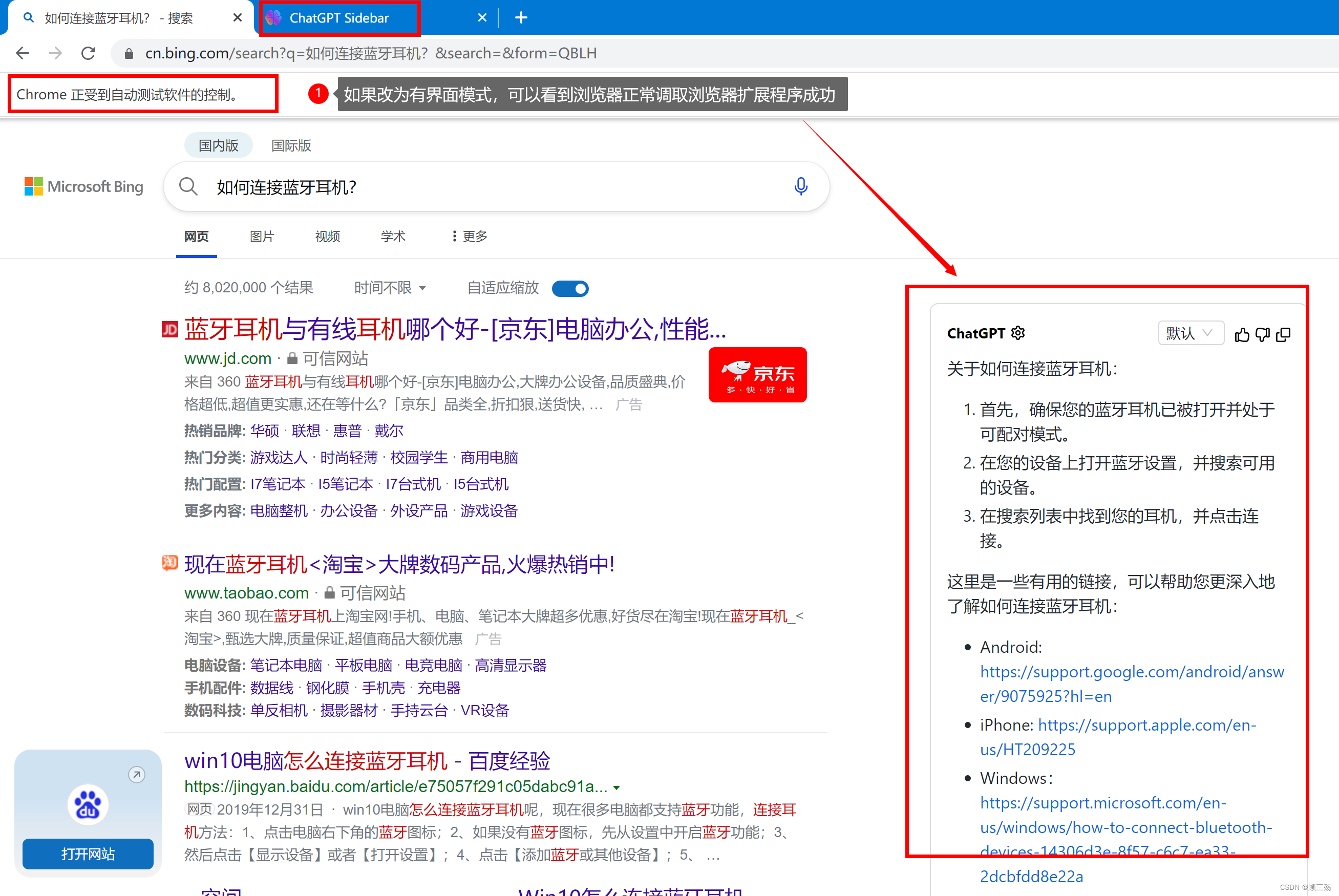
Task: Click the browser forward arrow
Action: [x=55, y=53]
